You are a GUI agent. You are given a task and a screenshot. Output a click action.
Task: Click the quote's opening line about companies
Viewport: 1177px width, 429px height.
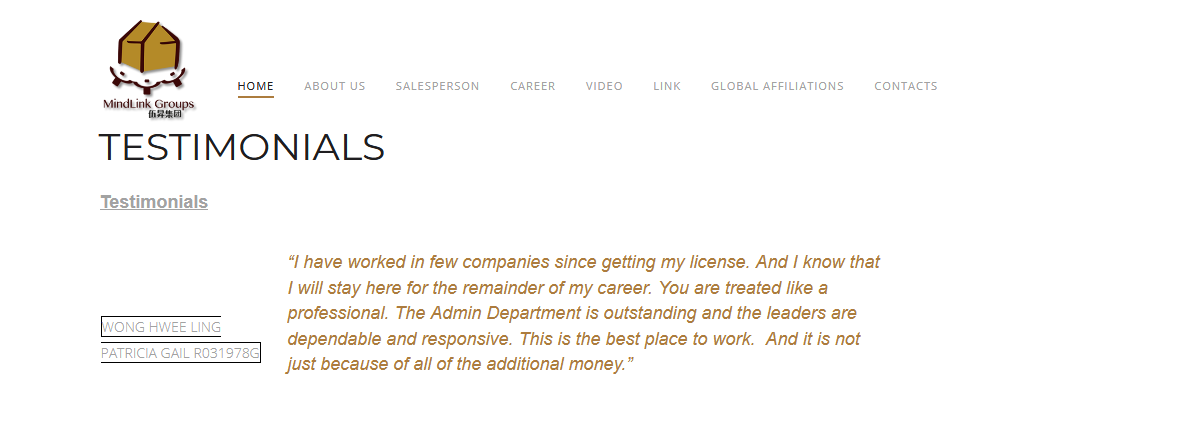click(584, 262)
